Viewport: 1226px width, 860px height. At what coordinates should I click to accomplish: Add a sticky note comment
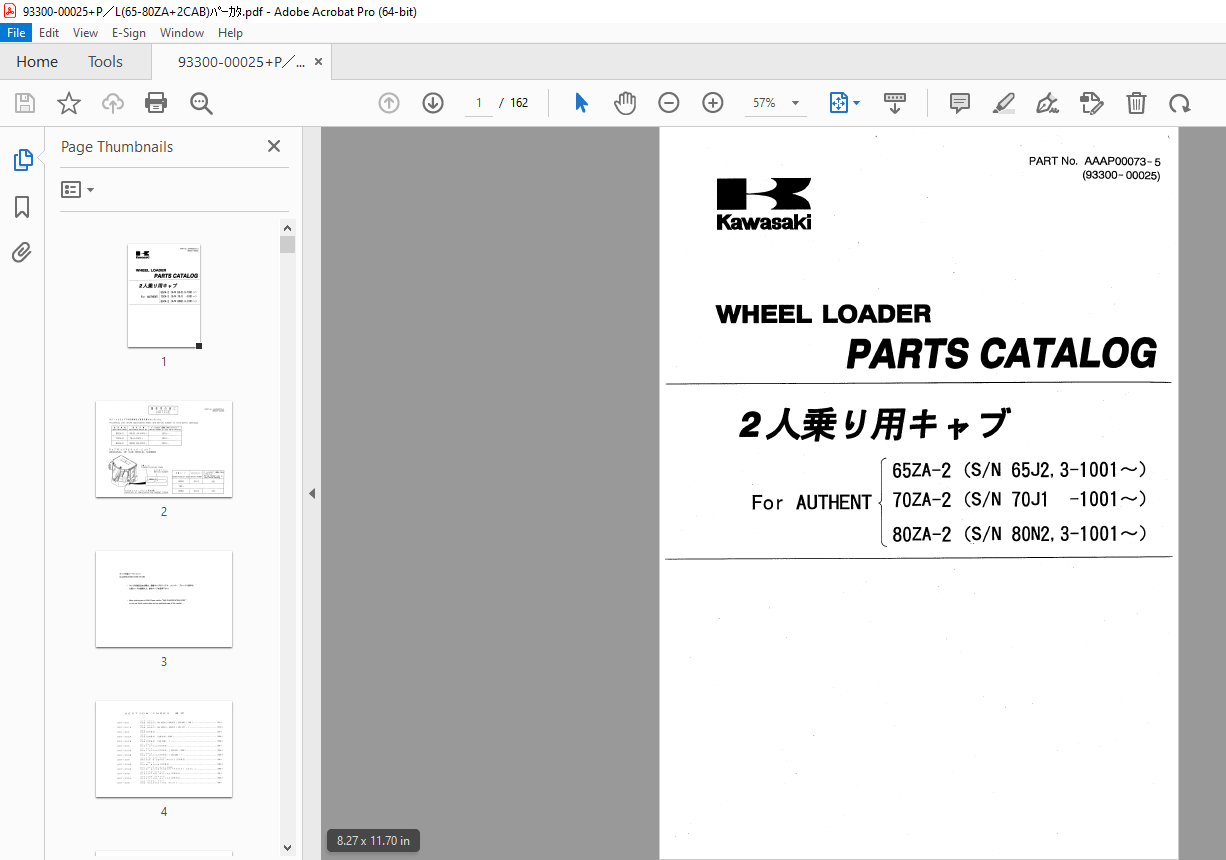pos(960,103)
